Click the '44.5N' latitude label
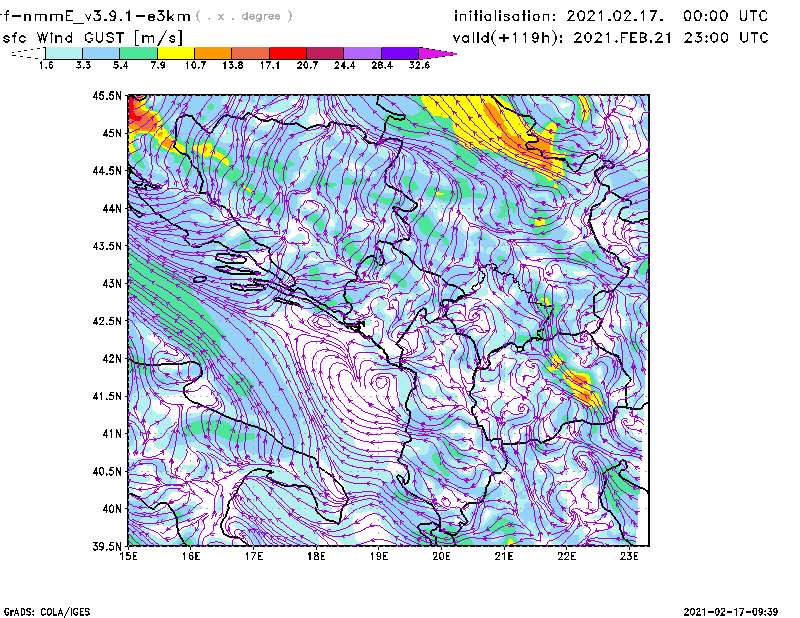The width and height of the screenshot is (800, 618). [107, 170]
